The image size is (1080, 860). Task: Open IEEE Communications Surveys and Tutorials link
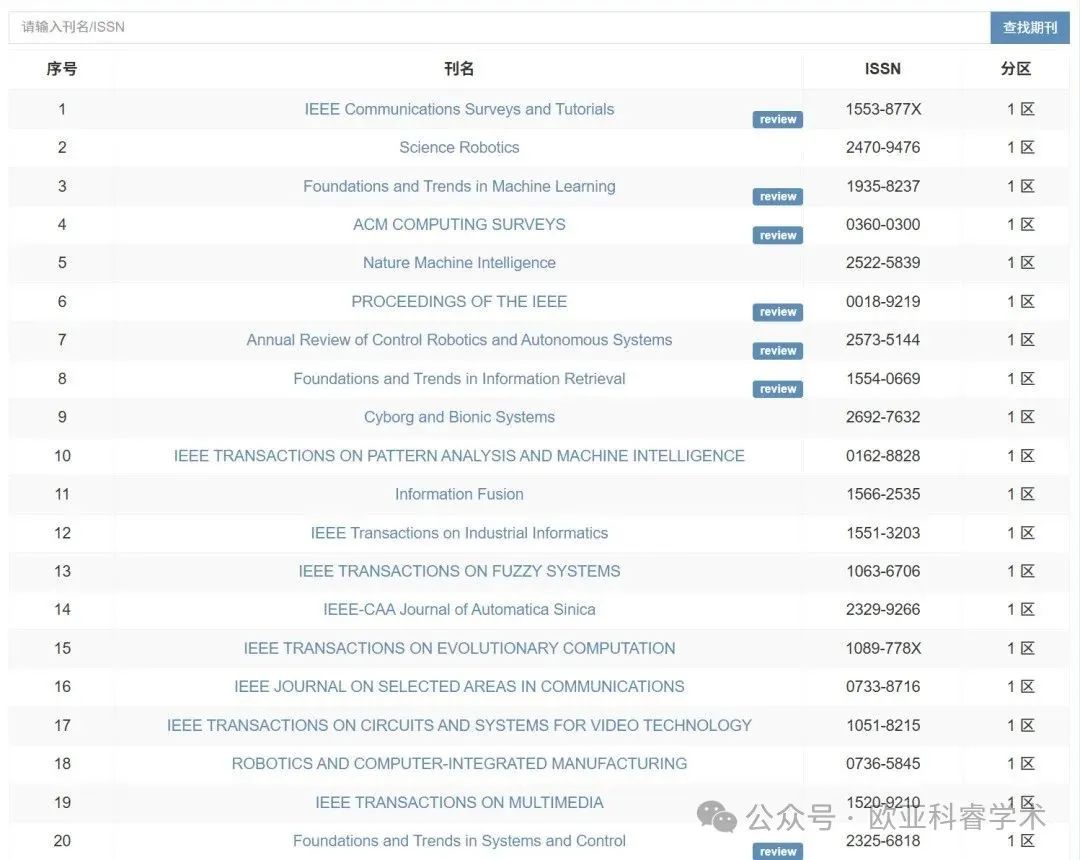click(x=459, y=109)
